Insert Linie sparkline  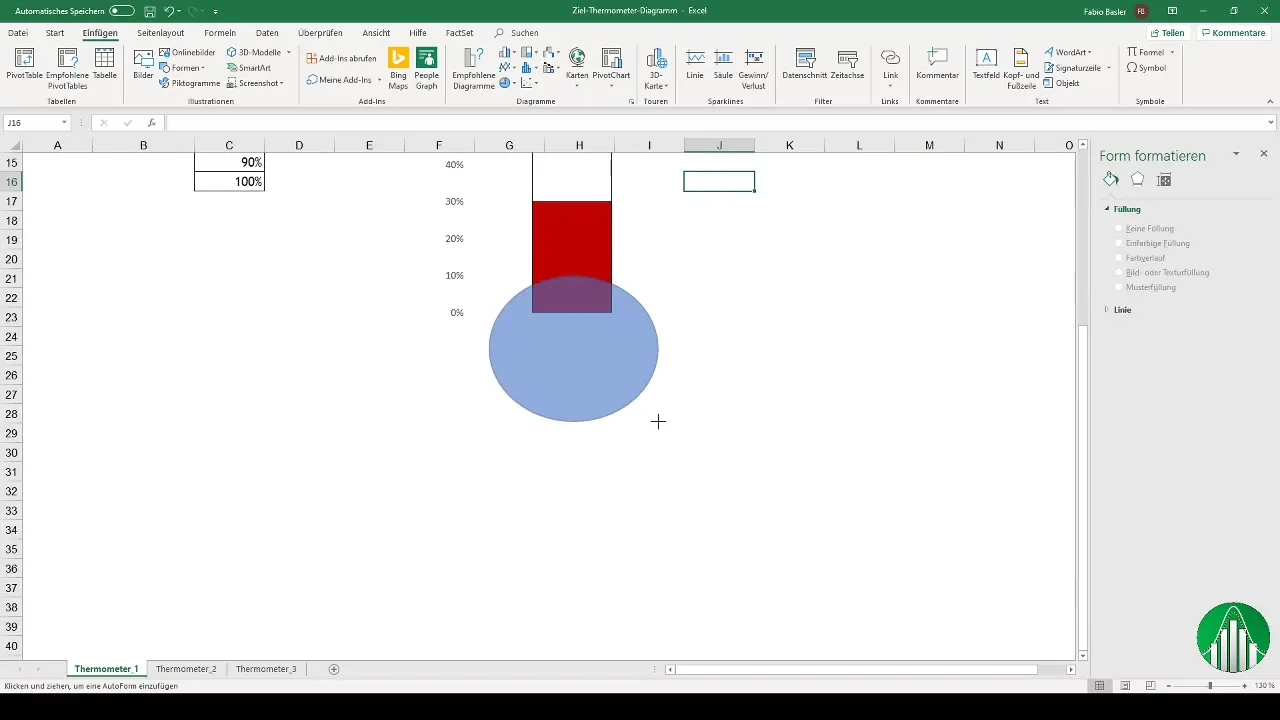695,64
